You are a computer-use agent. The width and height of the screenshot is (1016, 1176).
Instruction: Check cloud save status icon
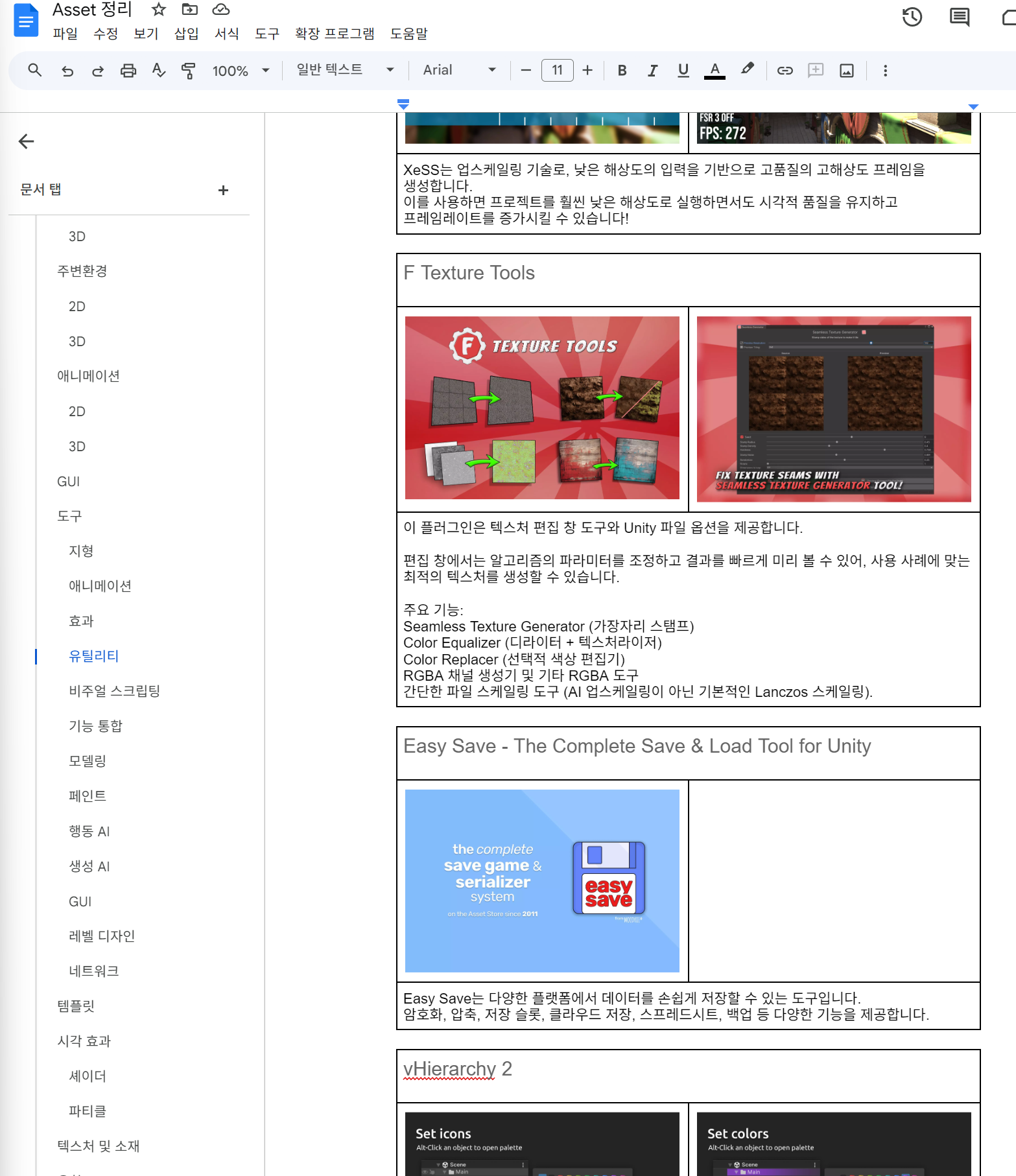[x=221, y=9]
